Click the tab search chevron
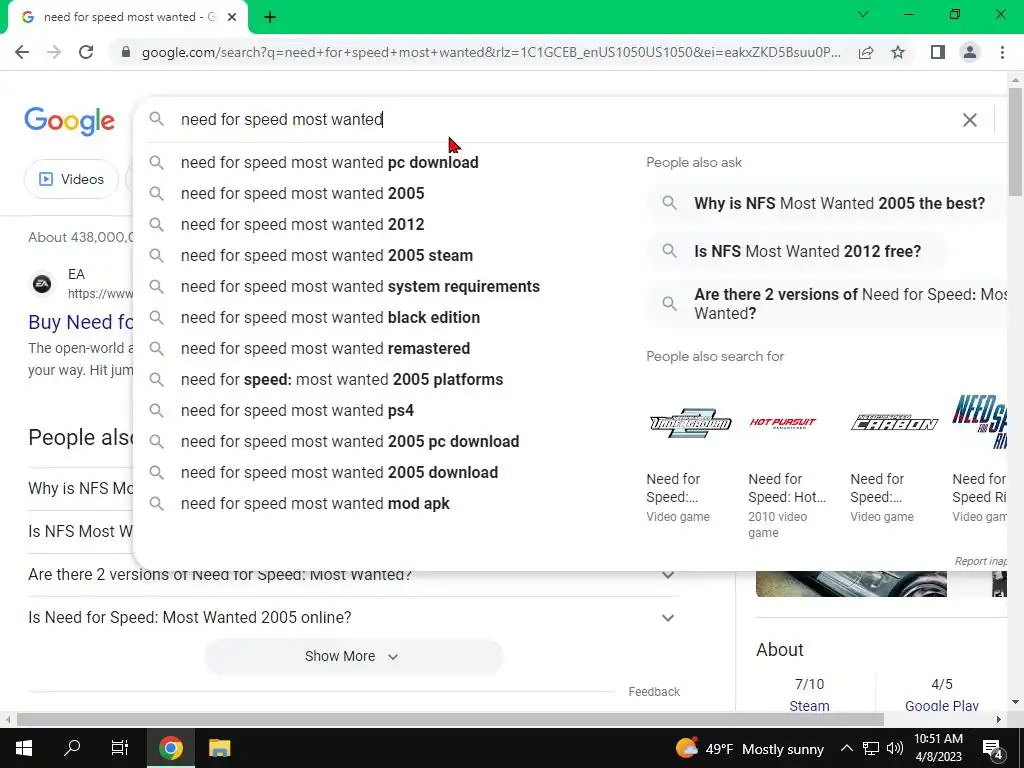The image size is (1024, 768). (863, 14)
